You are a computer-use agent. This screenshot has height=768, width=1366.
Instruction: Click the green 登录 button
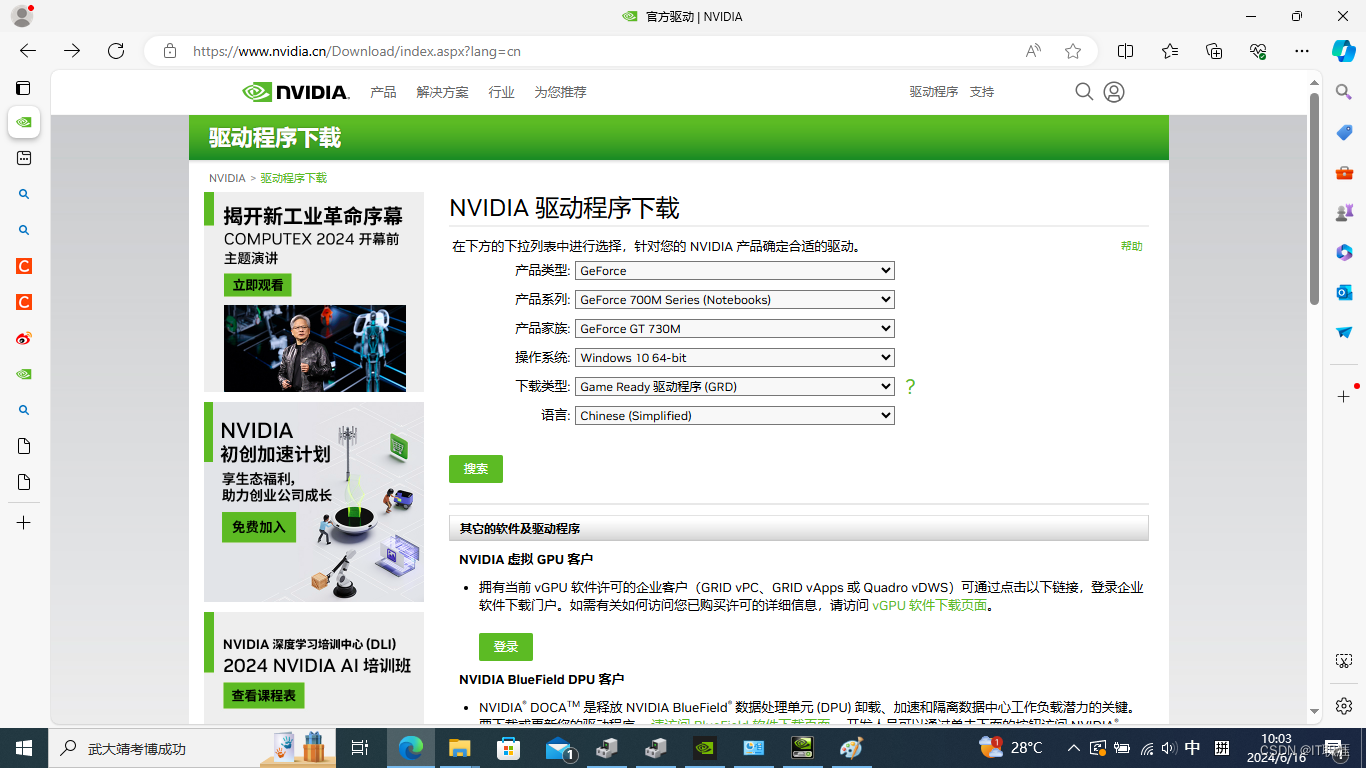tap(506, 647)
